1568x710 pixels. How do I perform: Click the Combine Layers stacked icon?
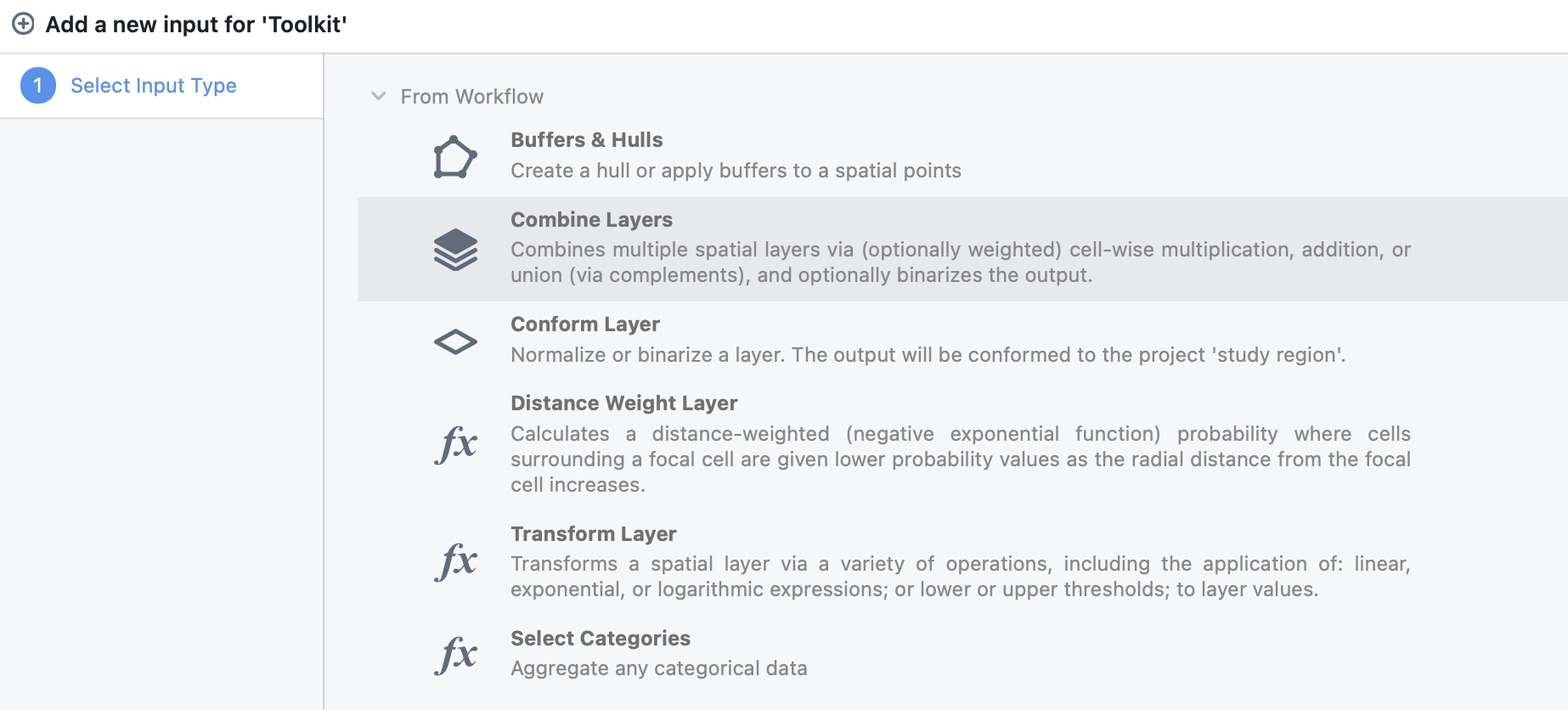[x=455, y=250]
